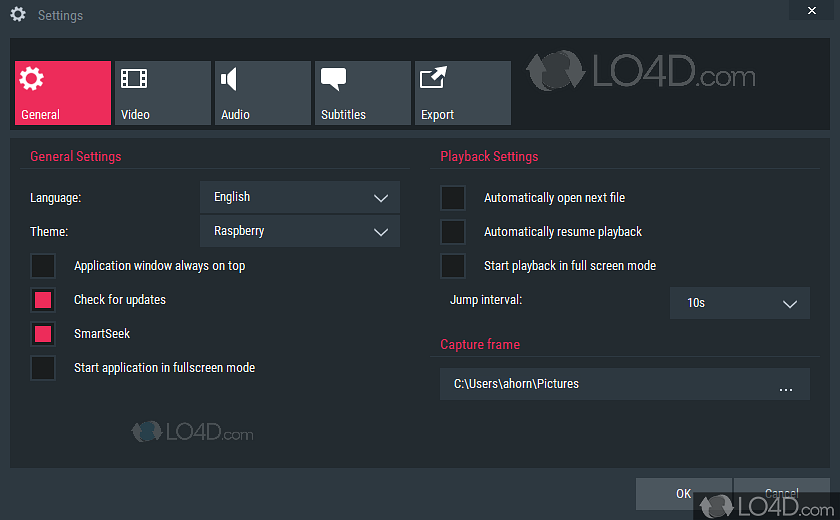Tick Start playback in full screen mode
Image resolution: width=840 pixels, height=520 pixels.
point(453,266)
